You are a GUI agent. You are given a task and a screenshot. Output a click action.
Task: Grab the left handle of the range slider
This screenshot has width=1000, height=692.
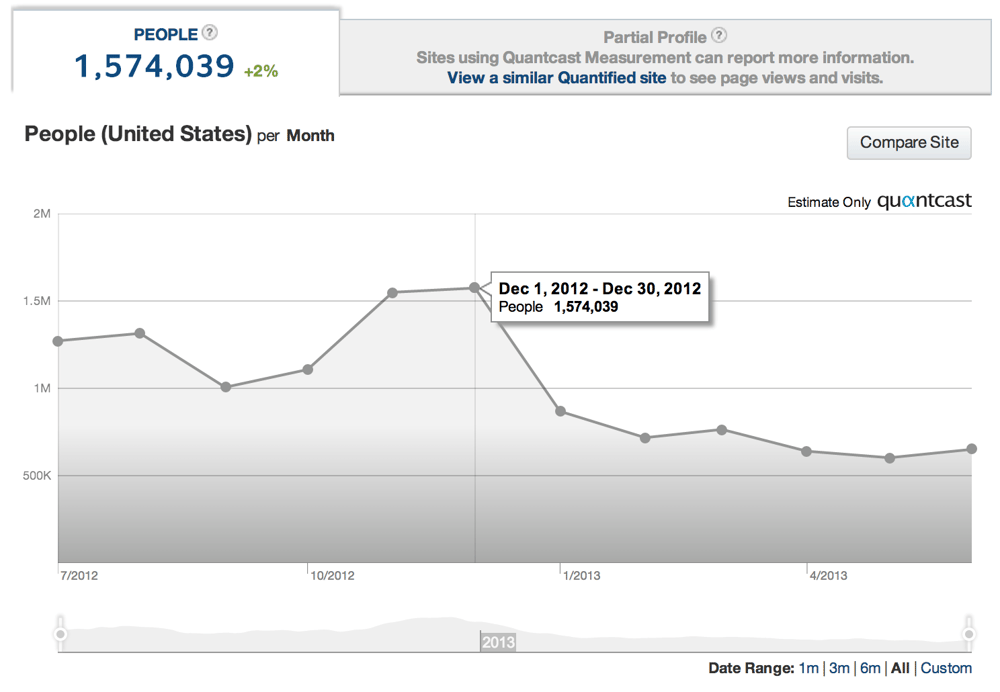click(60, 634)
